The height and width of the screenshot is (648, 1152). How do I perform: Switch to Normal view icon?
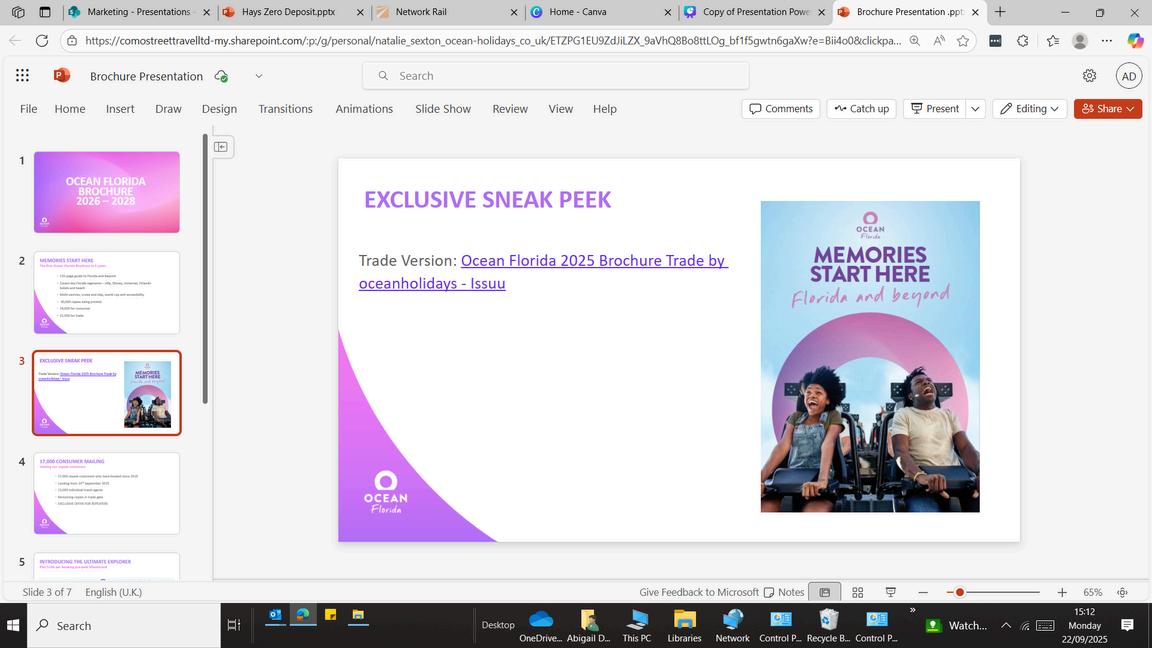pyautogui.click(x=824, y=592)
